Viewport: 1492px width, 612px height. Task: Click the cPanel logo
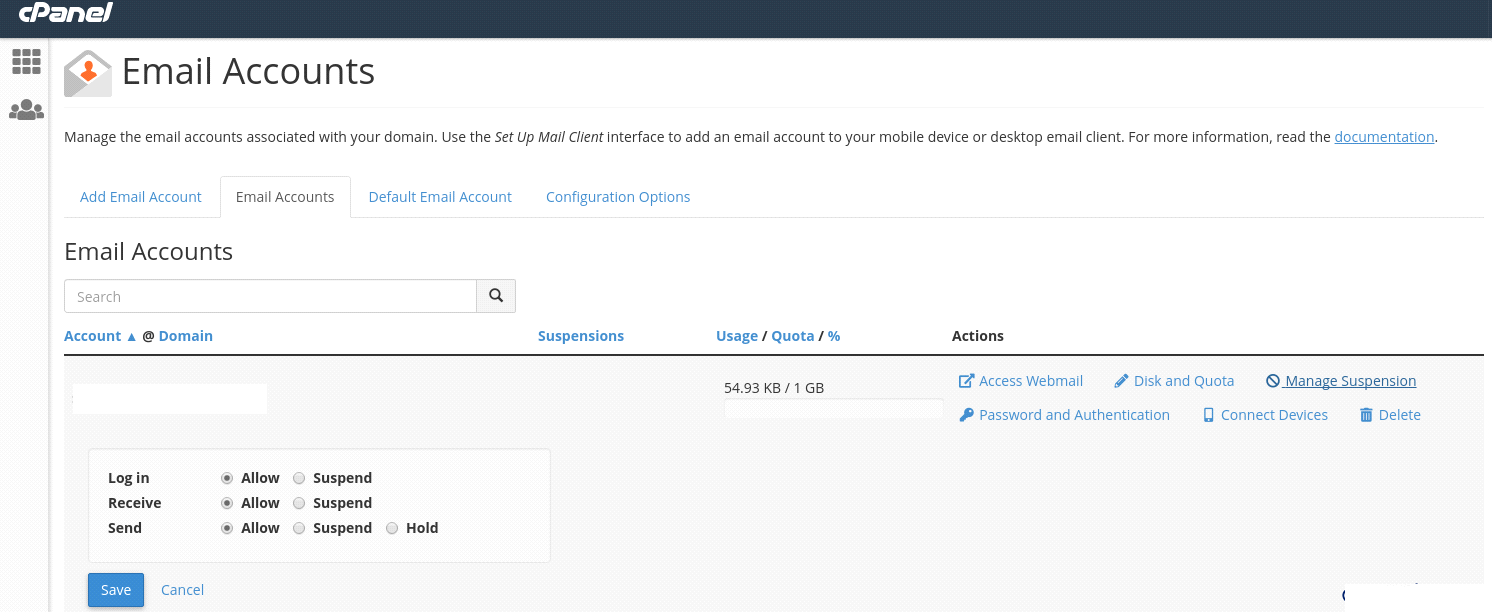66,13
